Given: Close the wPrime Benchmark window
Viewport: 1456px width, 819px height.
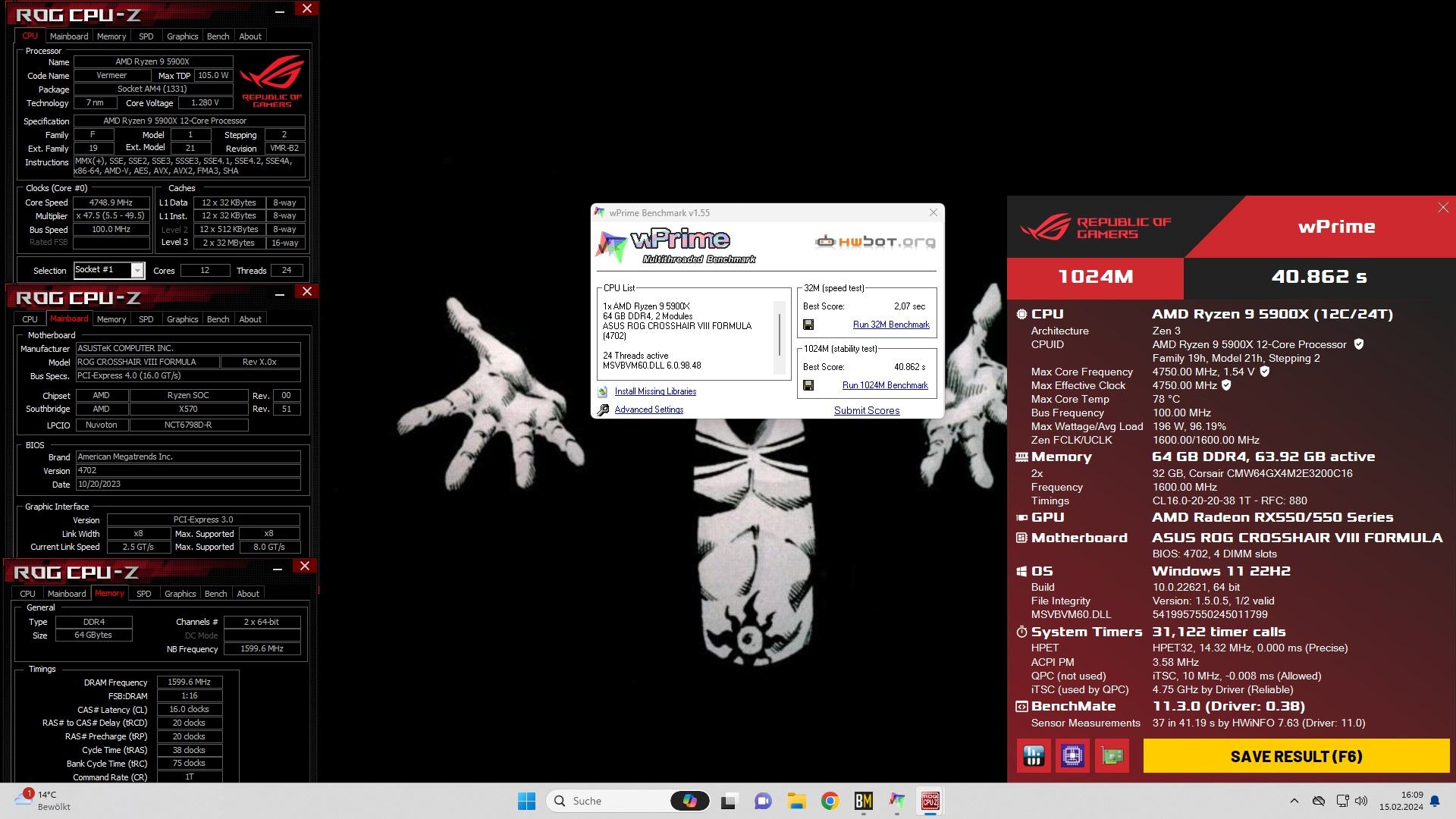Looking at the screenshot, I should [934, 212].
